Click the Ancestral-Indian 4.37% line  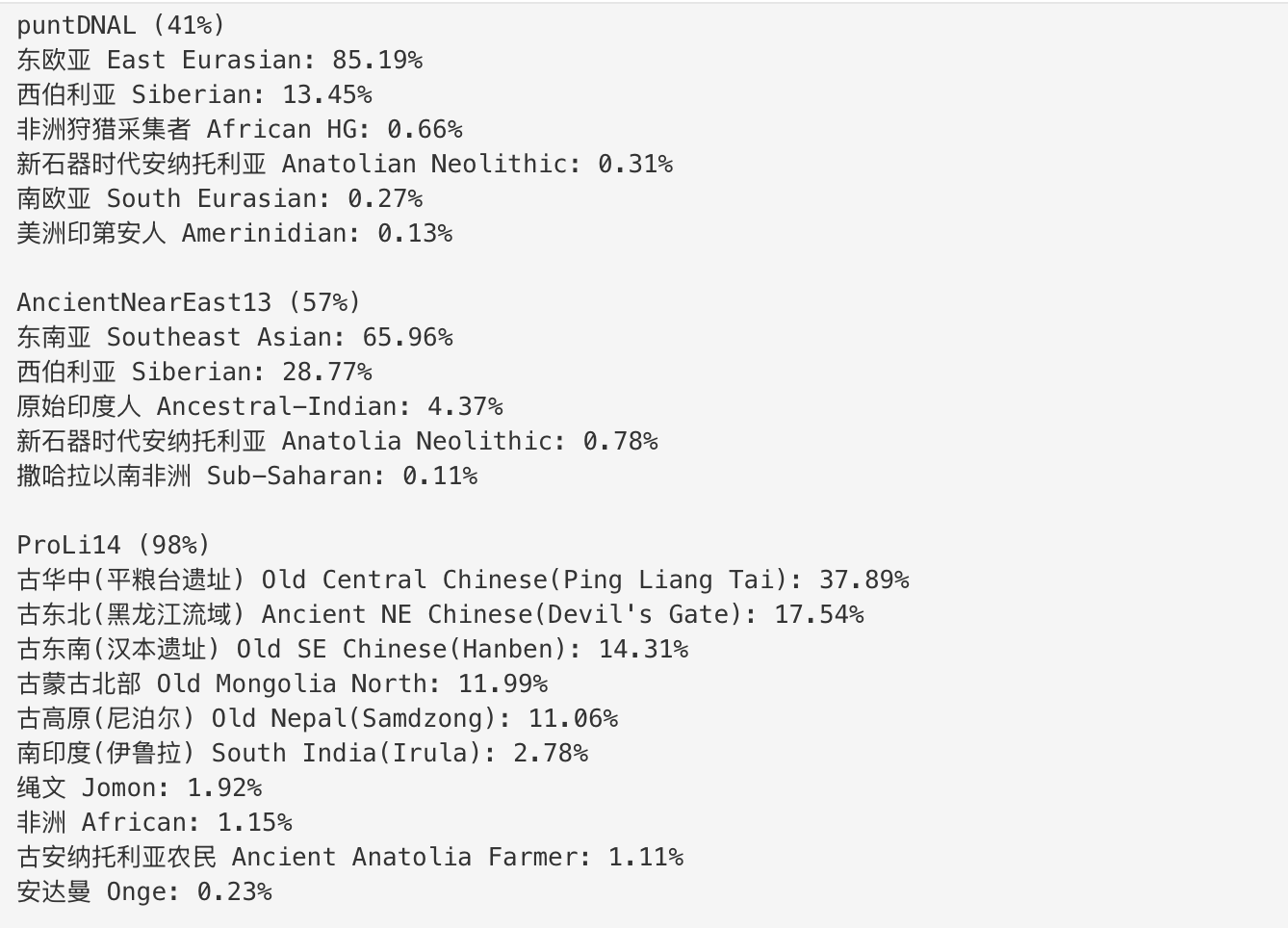click(260, 406)
